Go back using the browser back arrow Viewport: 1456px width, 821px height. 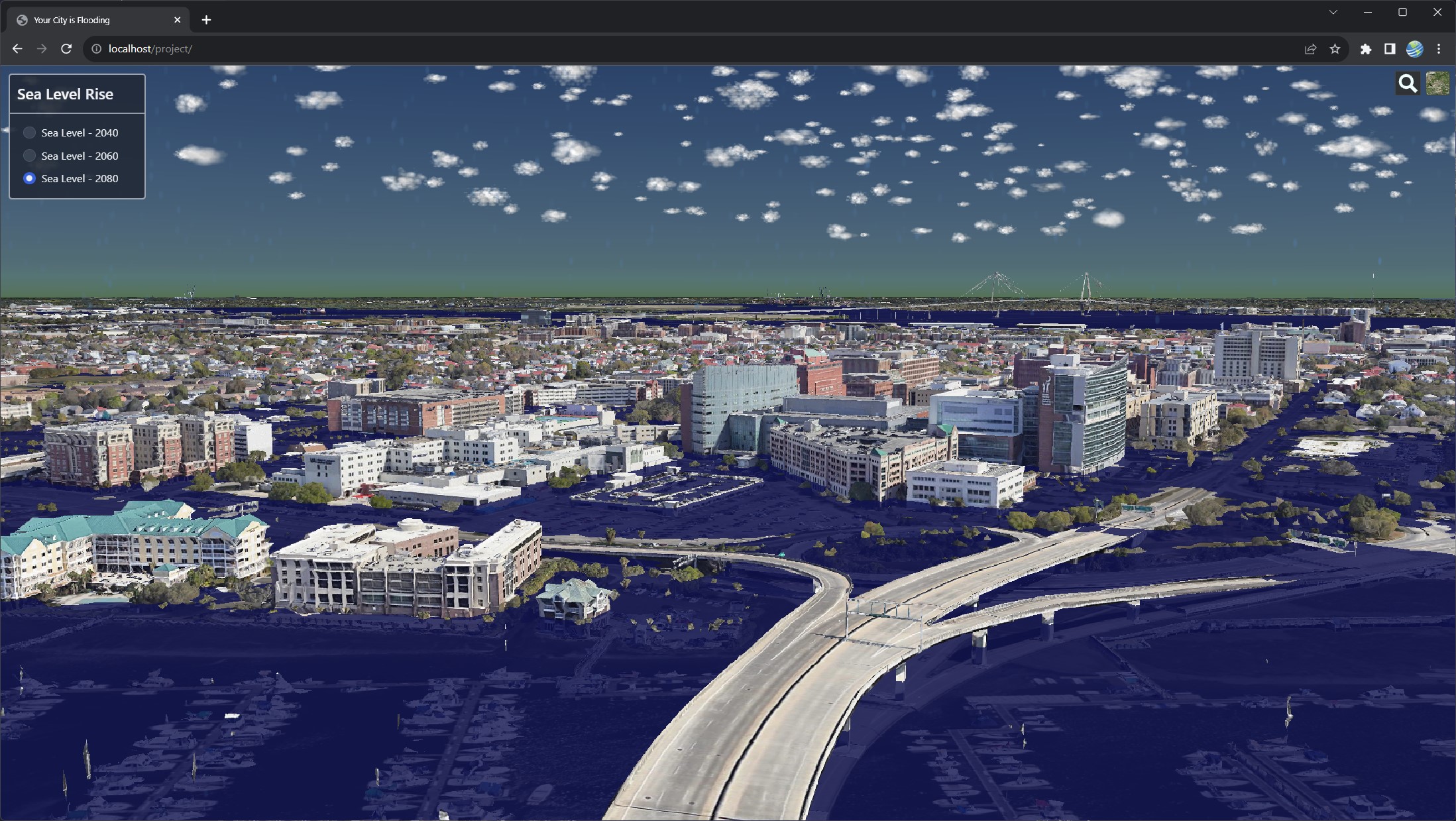pos(17,49)
